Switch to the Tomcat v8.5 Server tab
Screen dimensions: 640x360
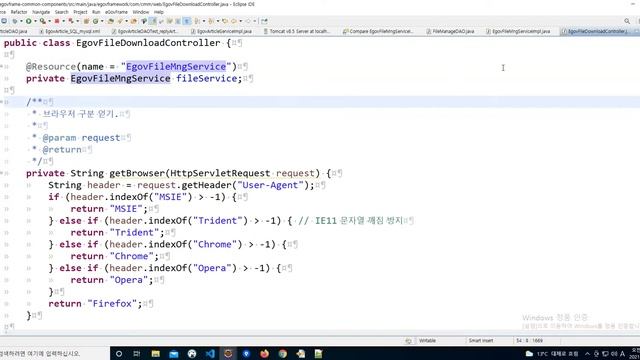tap(297, 31)
